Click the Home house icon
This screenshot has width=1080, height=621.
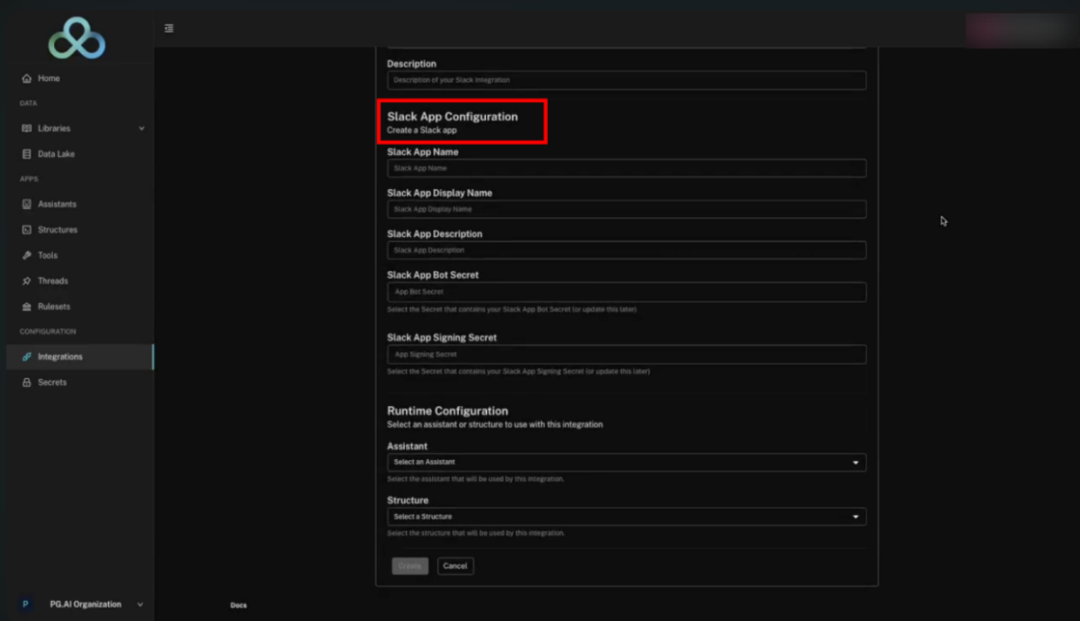[26, 78]
